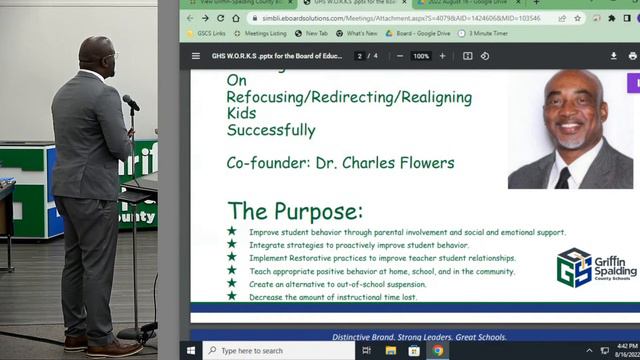The height and width of the screenshot is (360, 640).
Task: Open the GSCS Links bookmark folder
Action: (x=206, y=33)
